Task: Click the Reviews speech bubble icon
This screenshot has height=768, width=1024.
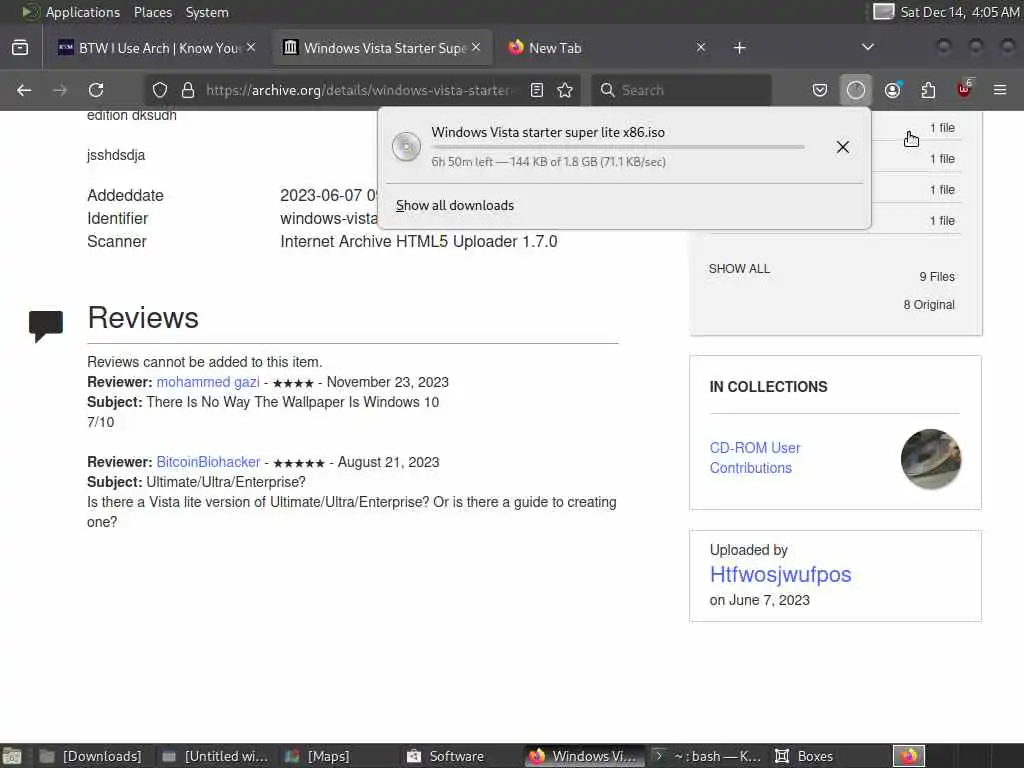Action: tap(46, 326)
